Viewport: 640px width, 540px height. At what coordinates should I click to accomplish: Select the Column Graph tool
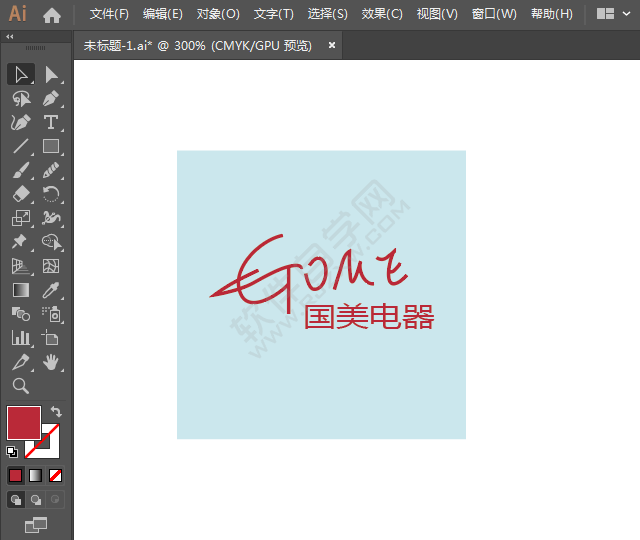[x=21, y=338]
